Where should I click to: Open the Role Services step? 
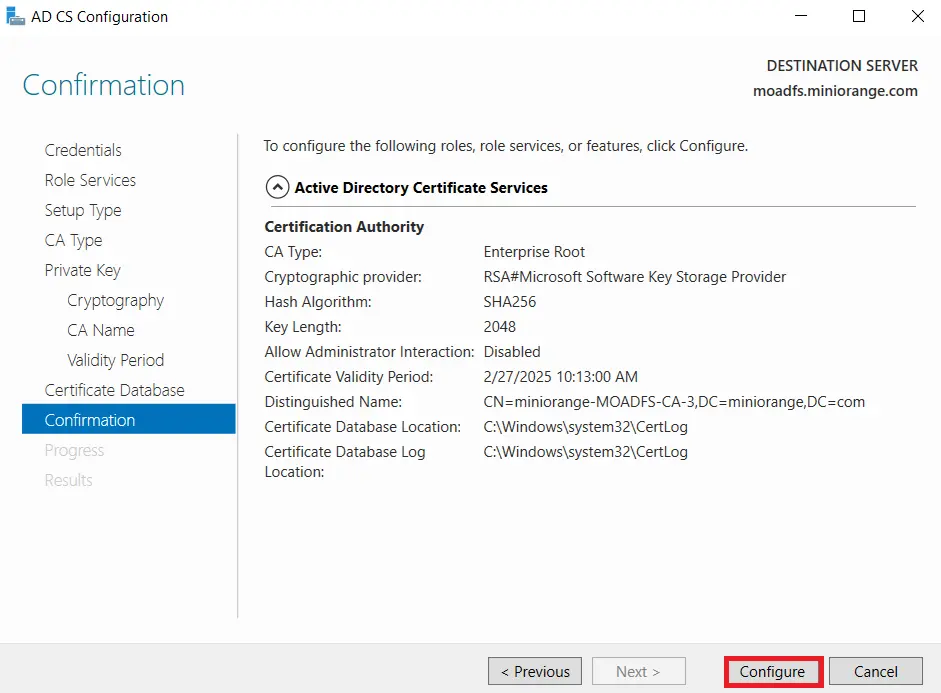[89, 180]
